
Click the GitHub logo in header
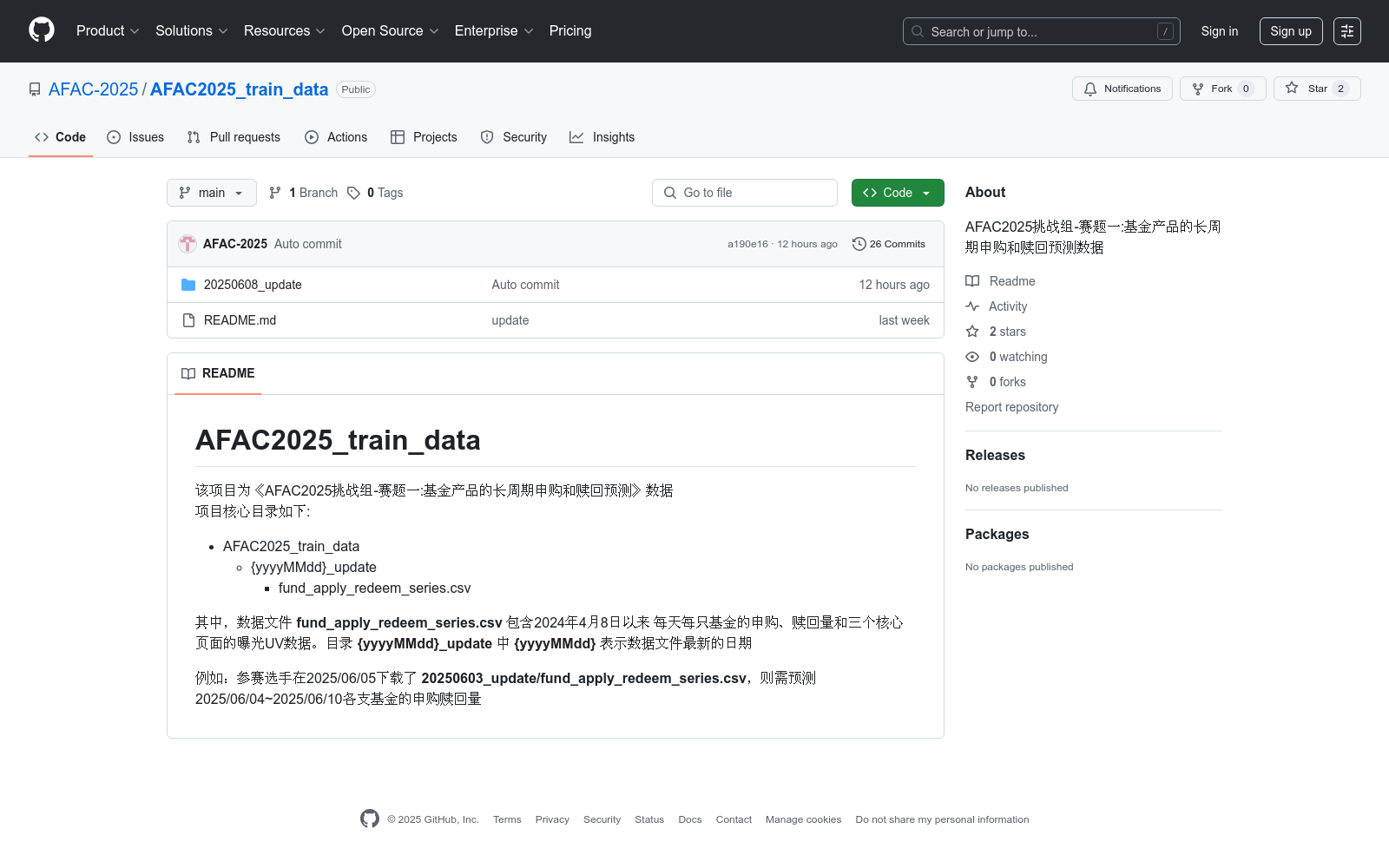(42, 30)
